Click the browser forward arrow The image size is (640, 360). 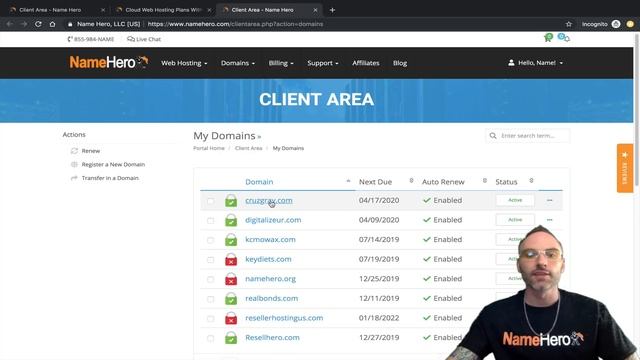coord(24,24)
